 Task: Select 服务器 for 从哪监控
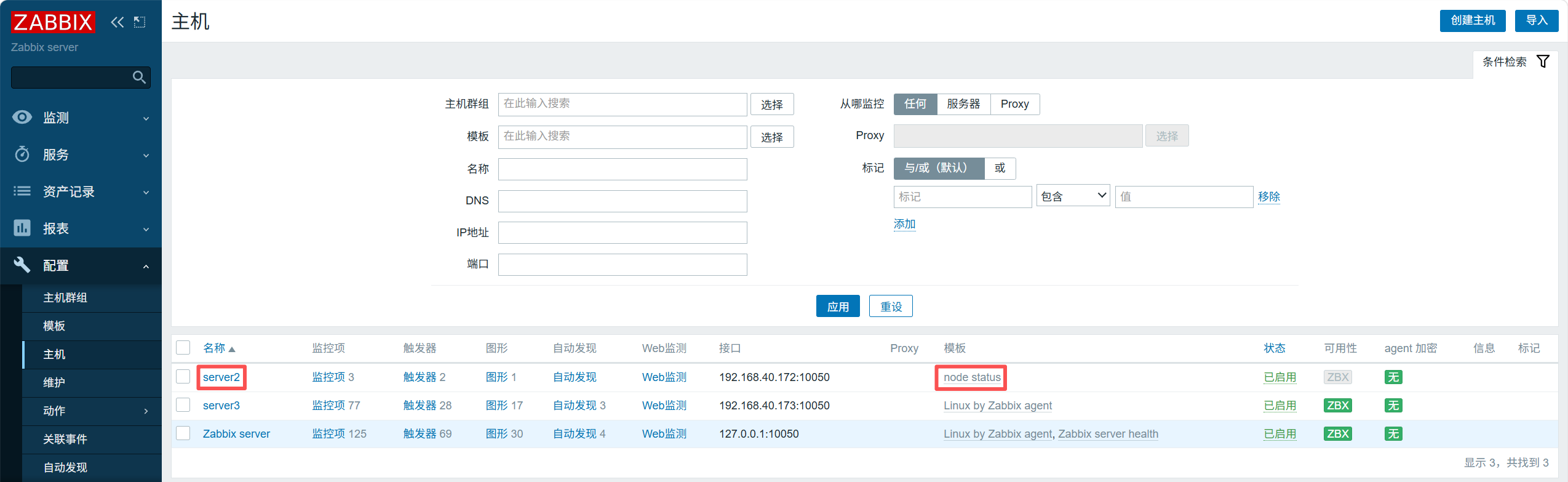point(963,104)
